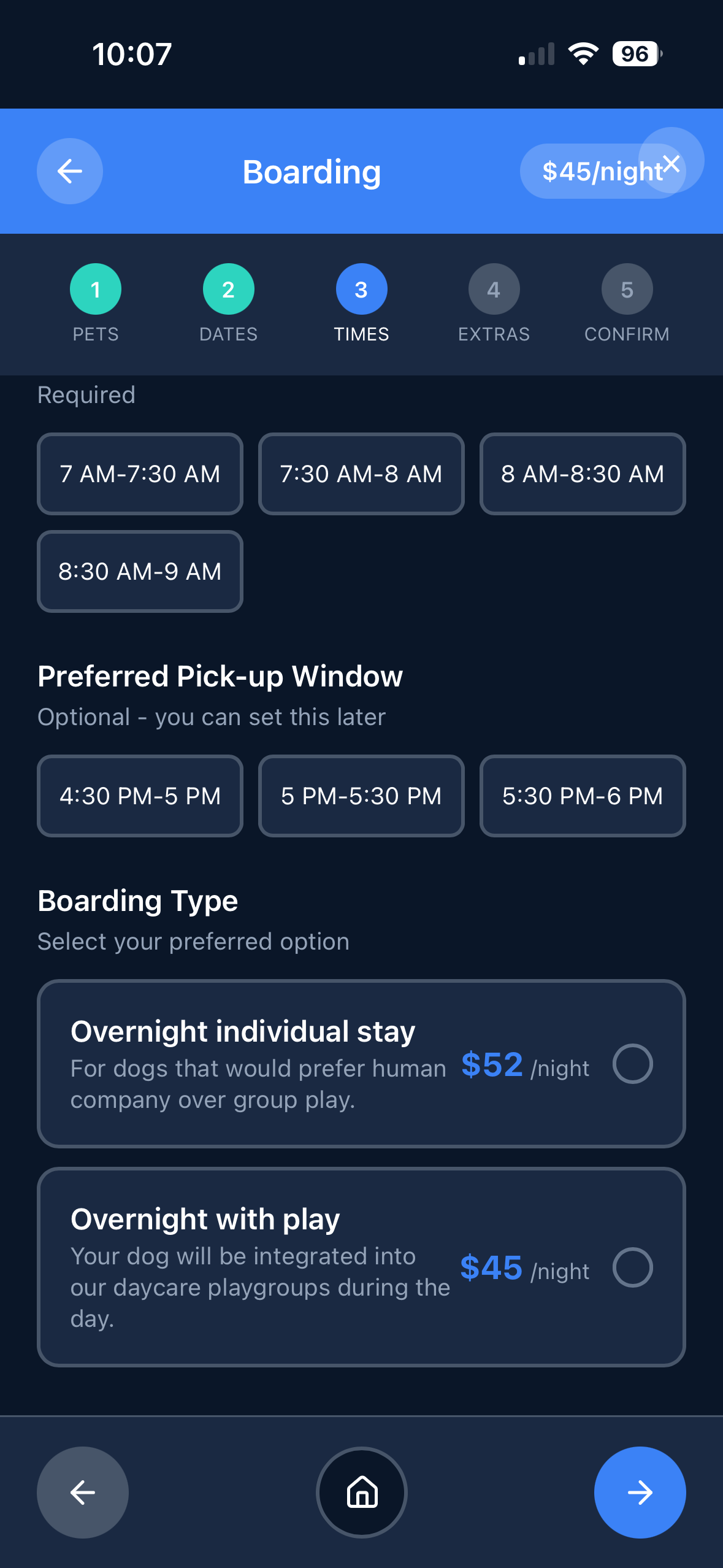
Task: Select the Overnight with play radio button
Action: point(632,1267)
